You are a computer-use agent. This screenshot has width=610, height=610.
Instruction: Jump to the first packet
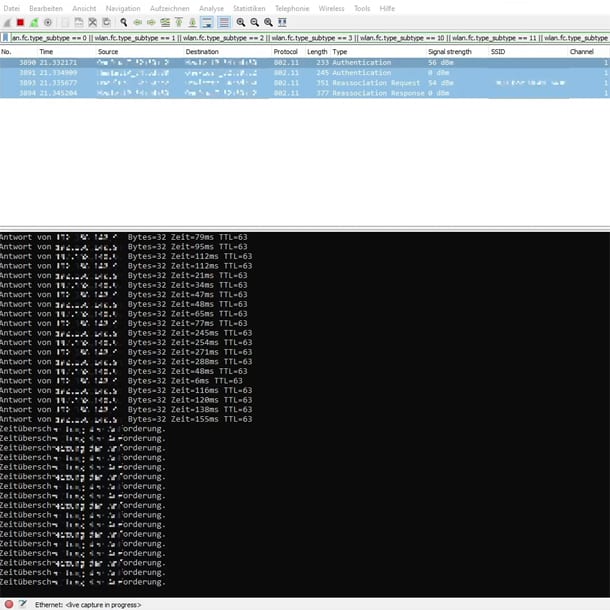click(179, 22)
